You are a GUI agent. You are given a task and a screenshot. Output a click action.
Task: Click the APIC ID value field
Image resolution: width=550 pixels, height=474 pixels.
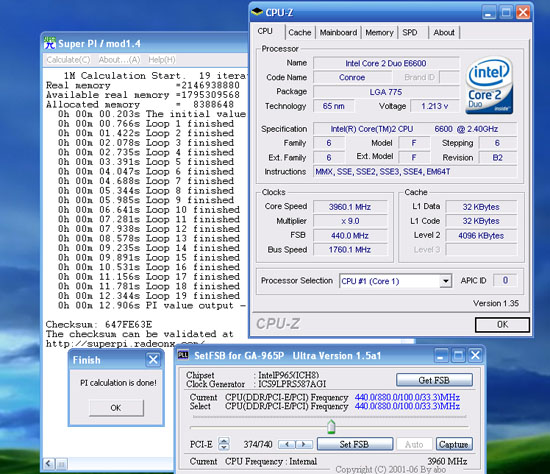[x=505, y=280]
